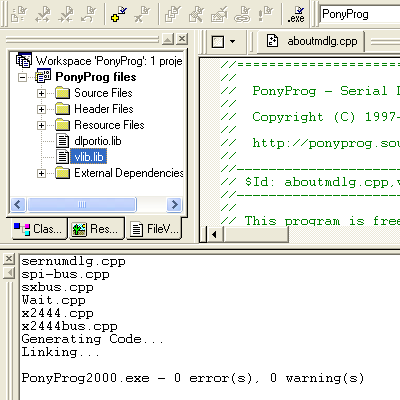Select External Dependencies tree item

point(128,173)
